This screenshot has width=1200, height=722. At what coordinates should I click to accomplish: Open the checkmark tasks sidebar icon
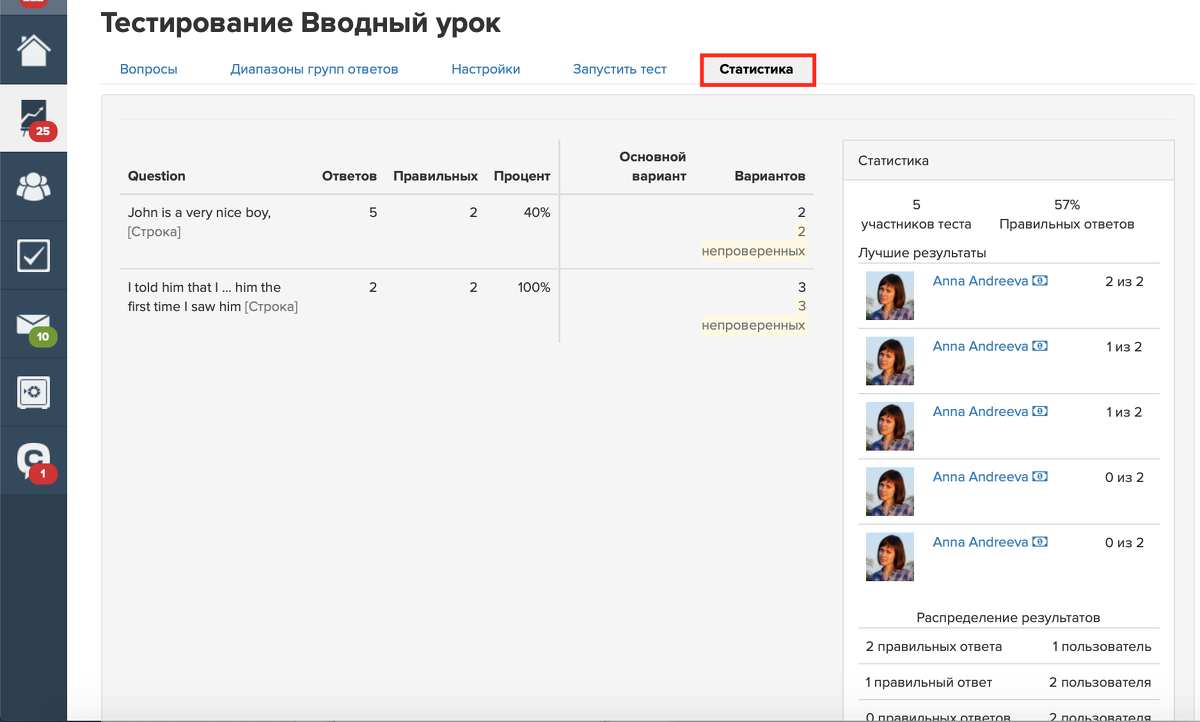pos(33,256)
